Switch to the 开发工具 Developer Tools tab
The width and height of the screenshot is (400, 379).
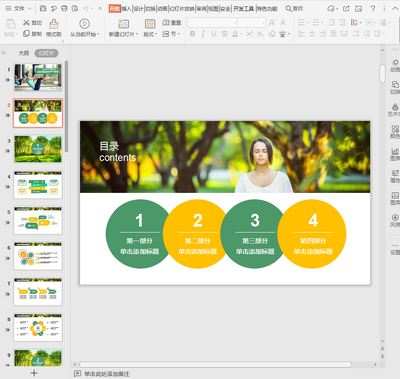(243, 9)
